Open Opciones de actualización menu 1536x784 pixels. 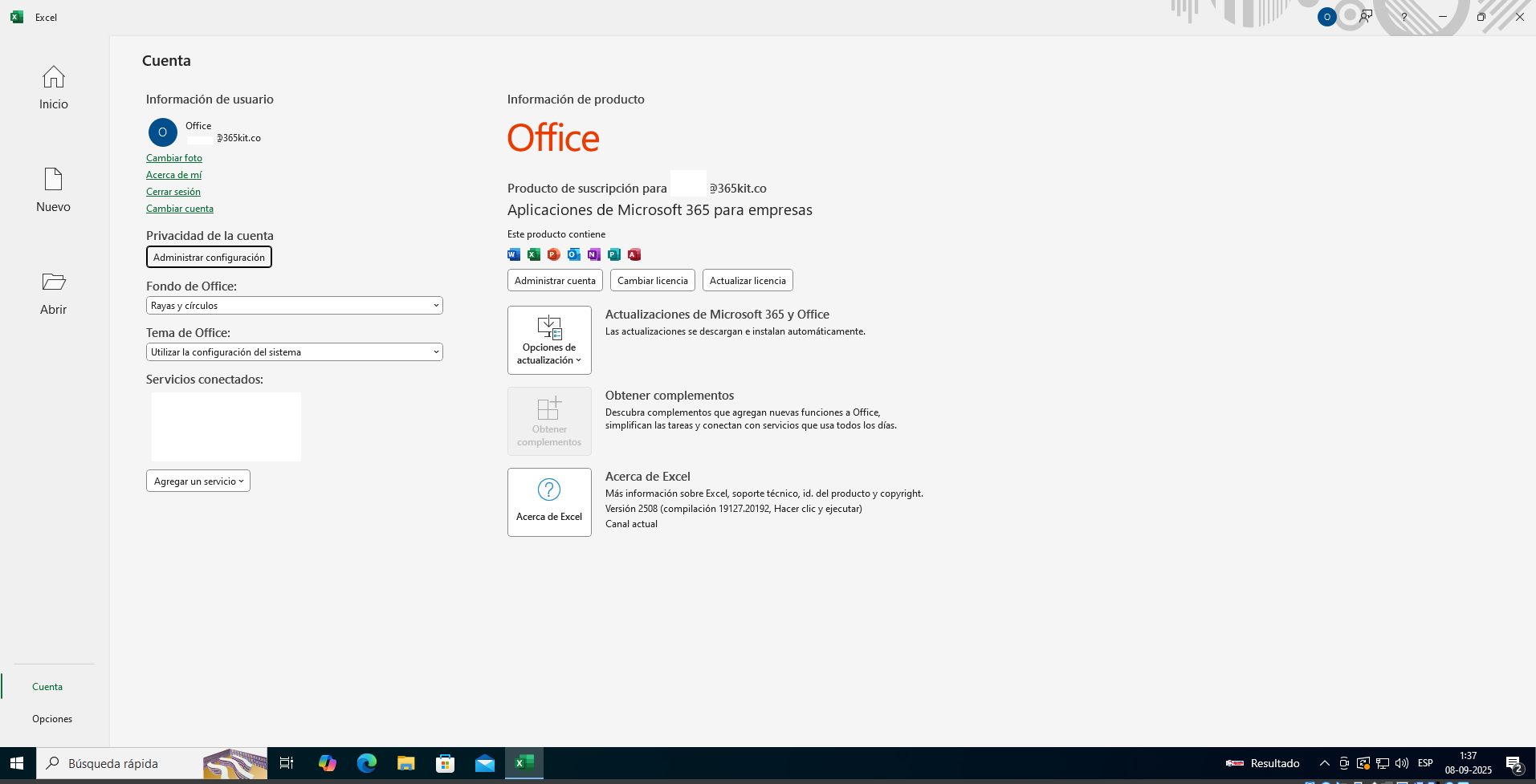[x=549, y=340]
